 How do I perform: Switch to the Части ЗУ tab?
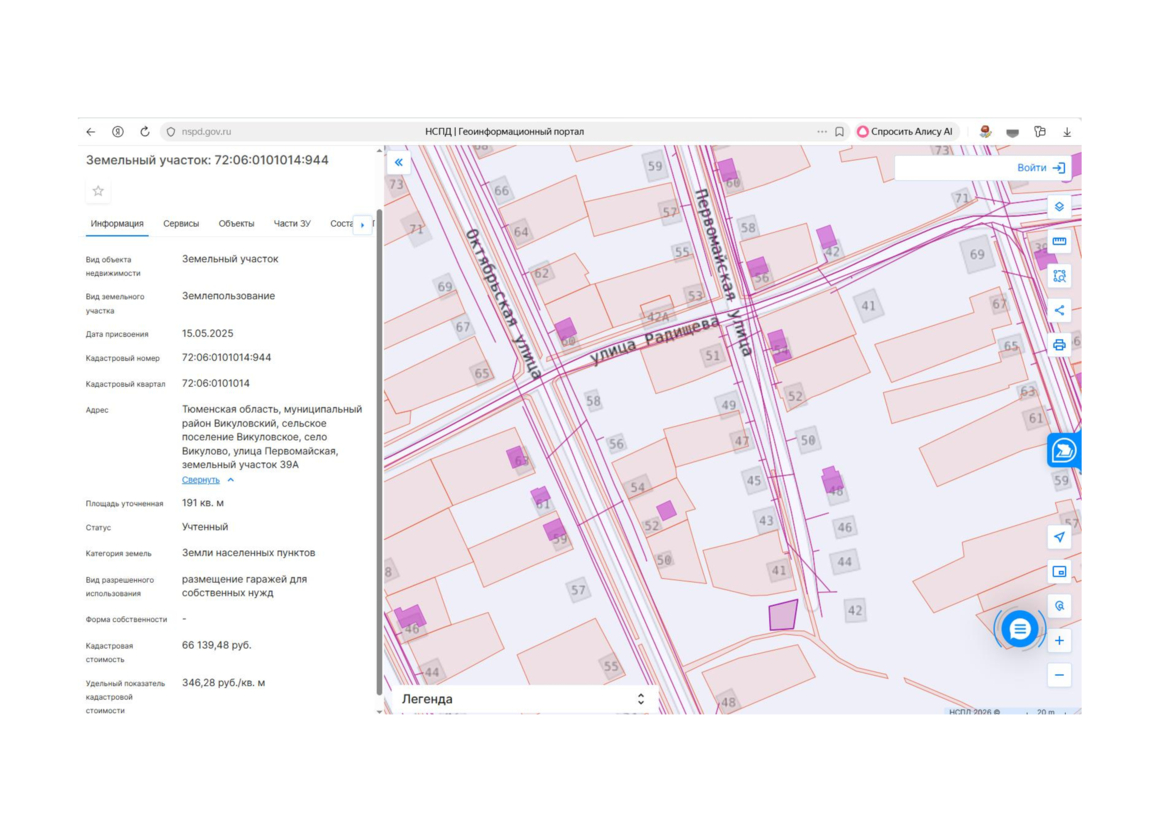point(292,224)
